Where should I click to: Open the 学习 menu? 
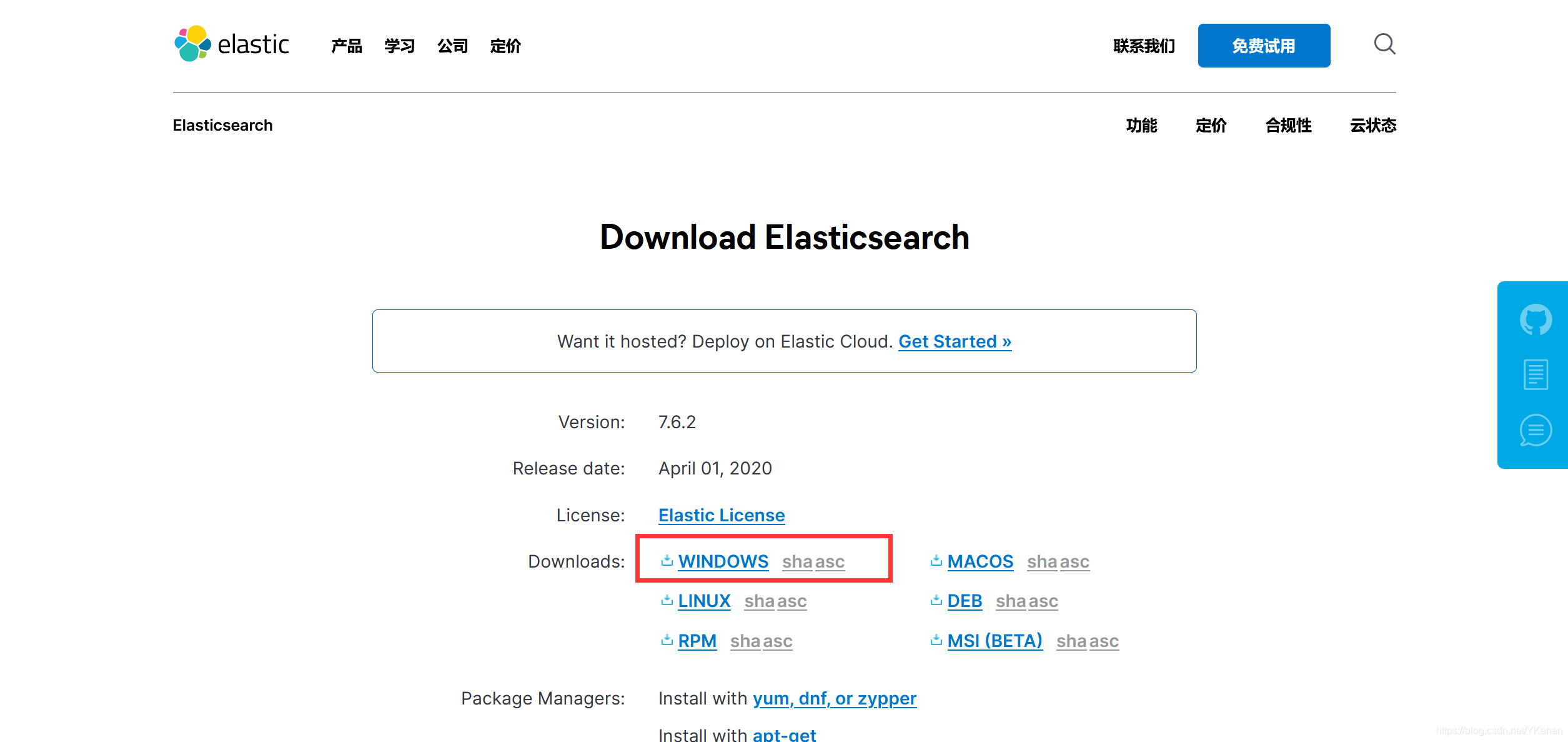coord(400,46)
